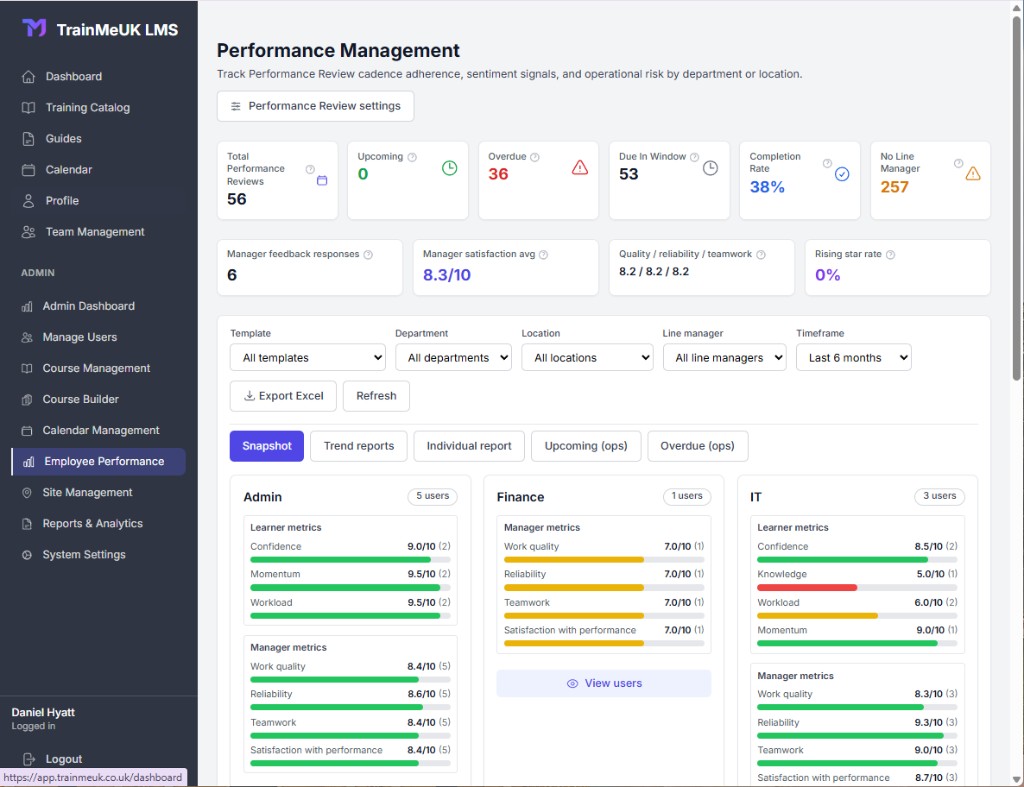Click the Finance Work quality progress bar
This screenshot has height=787, width=1024.
604,560
